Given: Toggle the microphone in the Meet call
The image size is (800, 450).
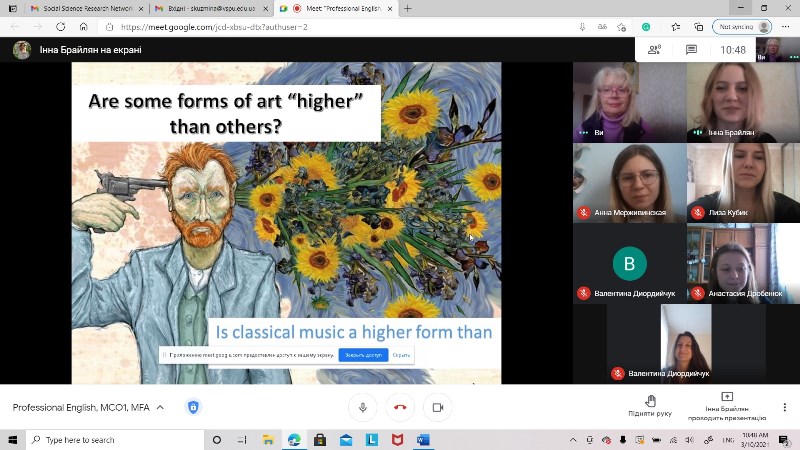Looking at the screenshot, I should [363, 407].
